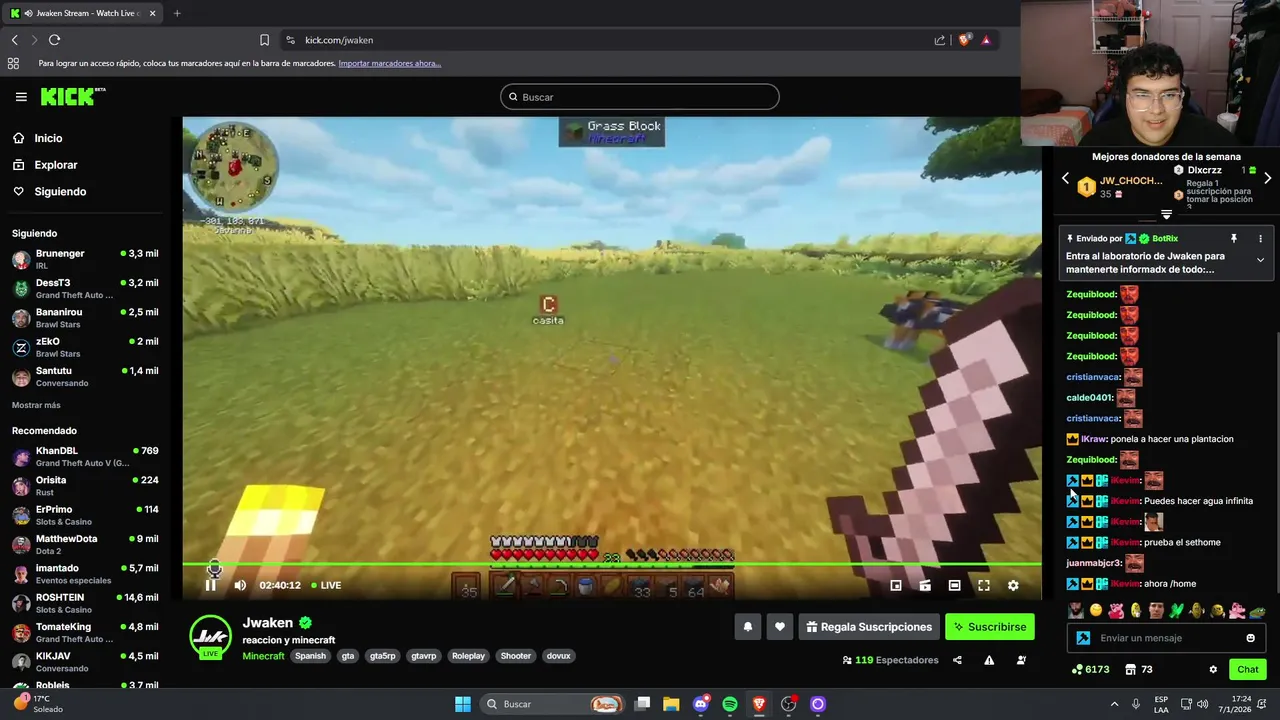Click the 6173 points balance icon
This screenshot has width=1280, height=720.
click(1077, 670)
